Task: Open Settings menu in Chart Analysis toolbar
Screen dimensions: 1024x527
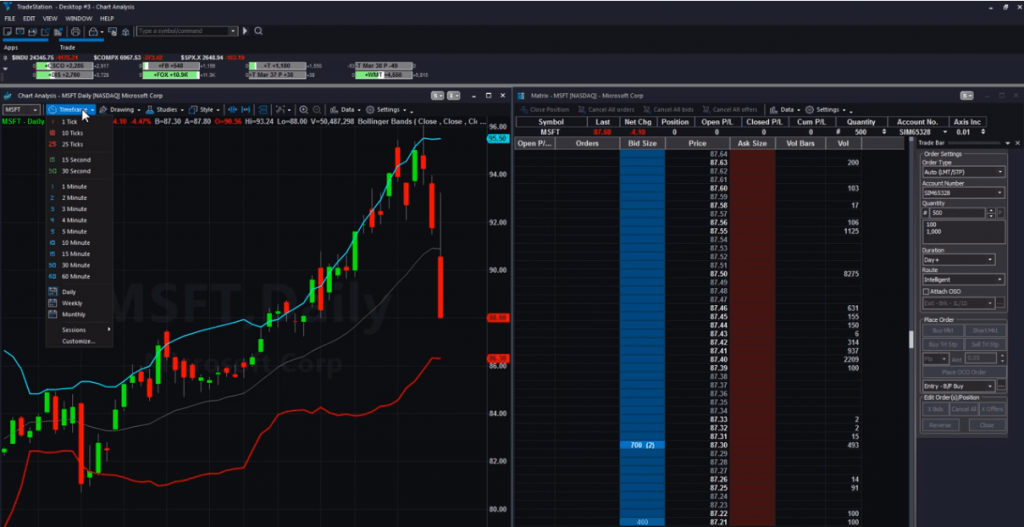Action: pyautogui.click(x=386, y=110)
